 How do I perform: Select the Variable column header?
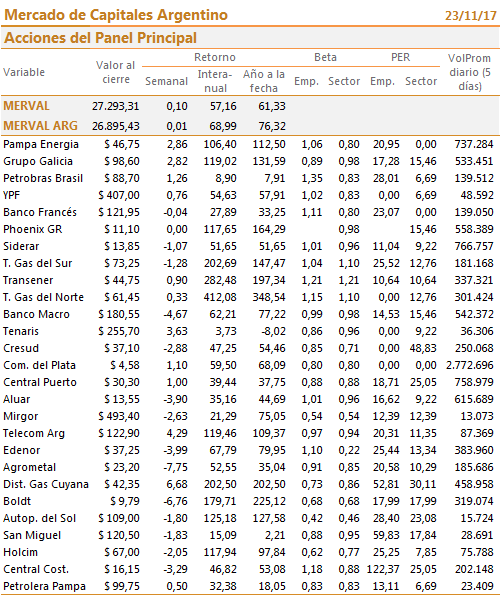click(x=24, y=72)
